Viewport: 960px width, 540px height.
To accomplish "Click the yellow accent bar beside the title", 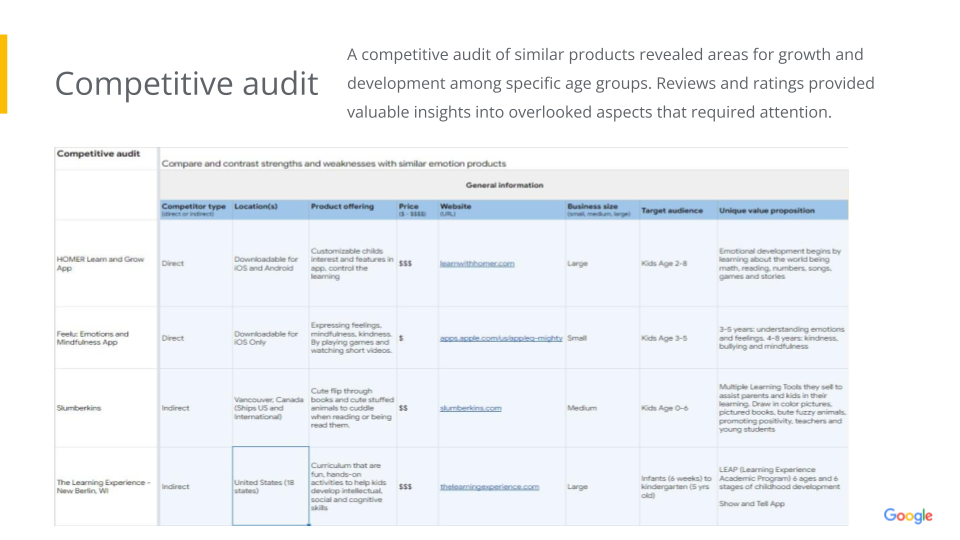I will pyautogui.click(x=3, y=74).
